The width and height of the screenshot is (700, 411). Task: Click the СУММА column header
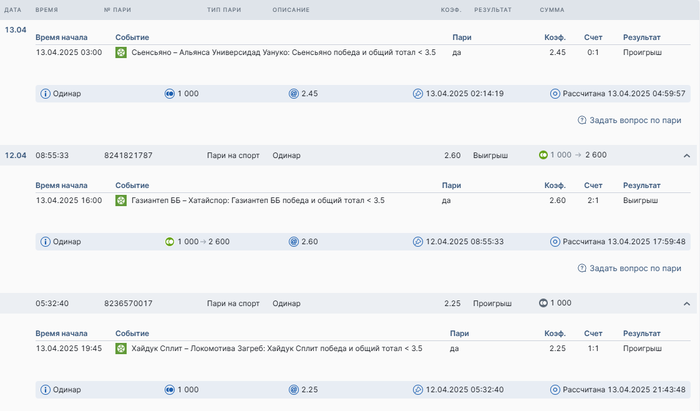(x=552, y=10)
